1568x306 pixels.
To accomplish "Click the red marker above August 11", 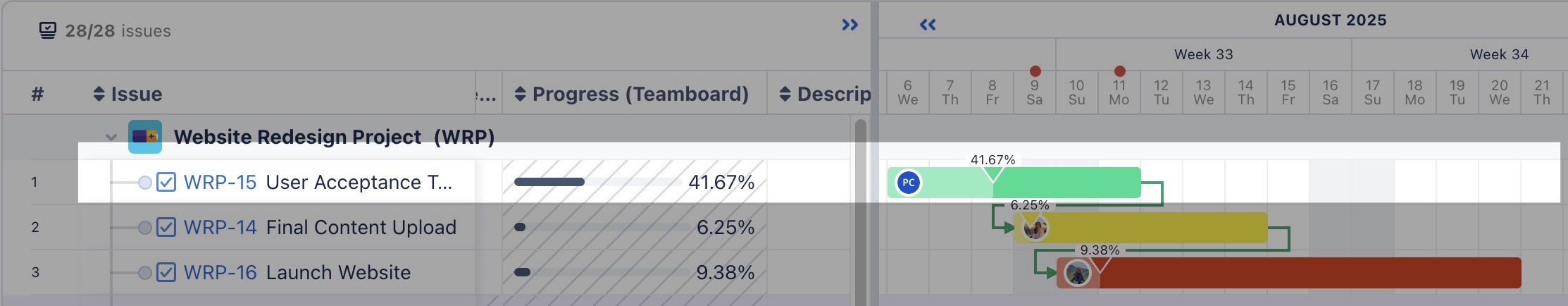I will (x=1119, y=71).
